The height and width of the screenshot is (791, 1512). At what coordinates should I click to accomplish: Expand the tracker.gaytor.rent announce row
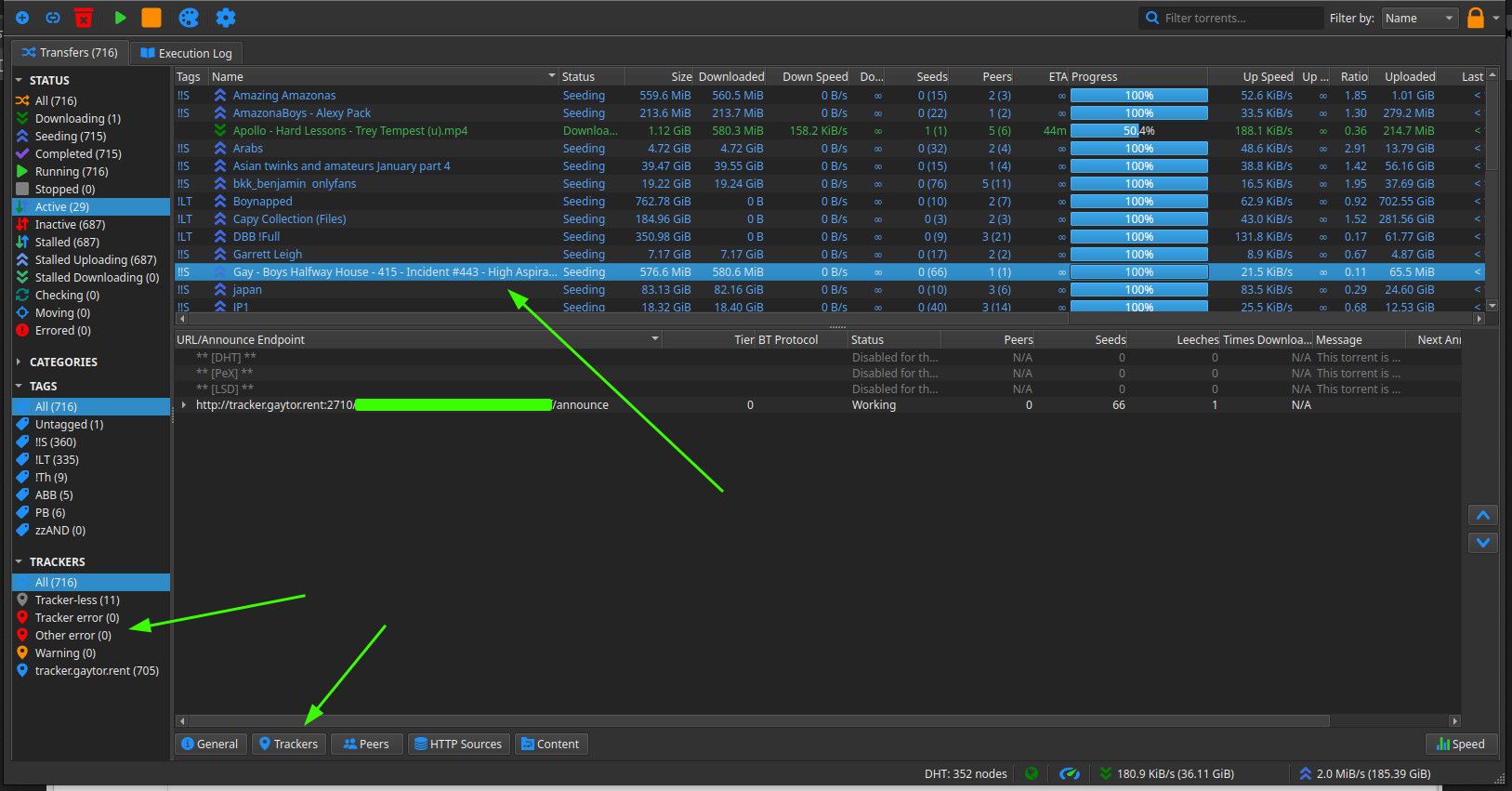[x=184, y=405]
